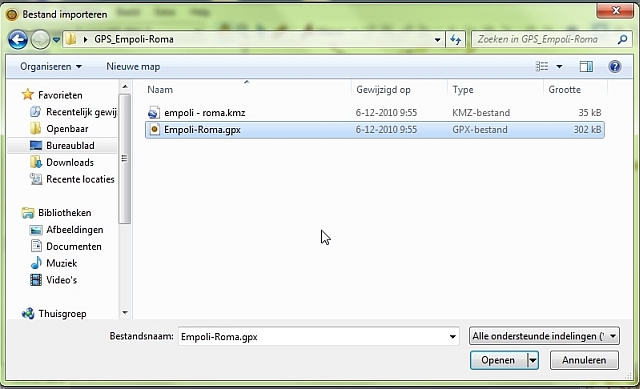Click the greyed forward navigation arrow
This screenshot has height=389, width=640.
coord(40,40)
